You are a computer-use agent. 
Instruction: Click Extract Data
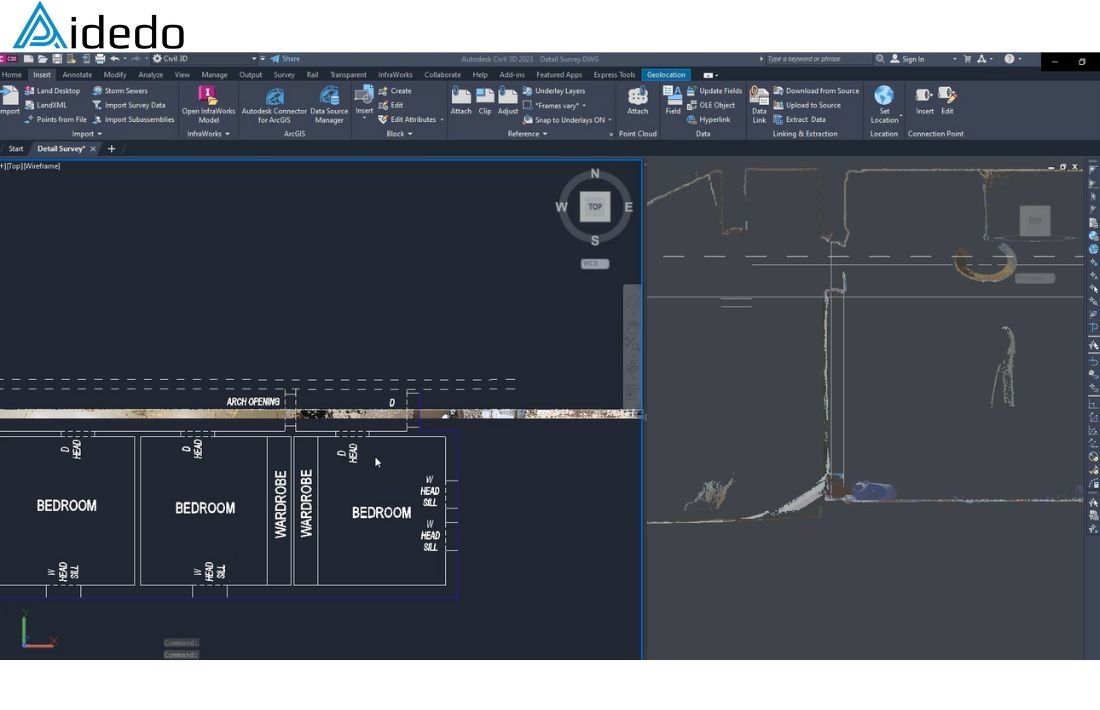(x=800, y=119)
